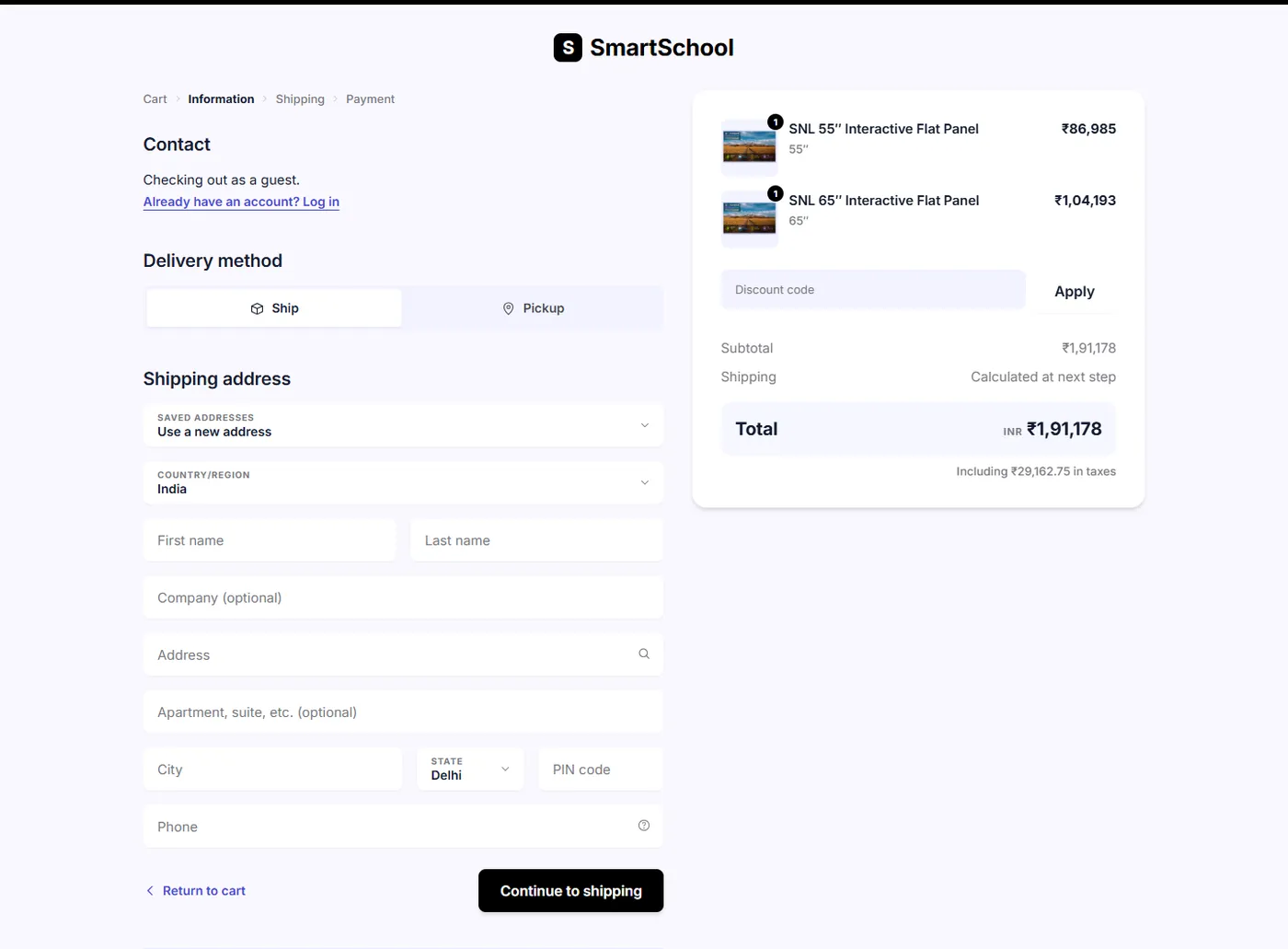Focus the Apartment, suite field
Image resolution: width=1288 pixels, height=949 pixels.
[x=403, y=712]
